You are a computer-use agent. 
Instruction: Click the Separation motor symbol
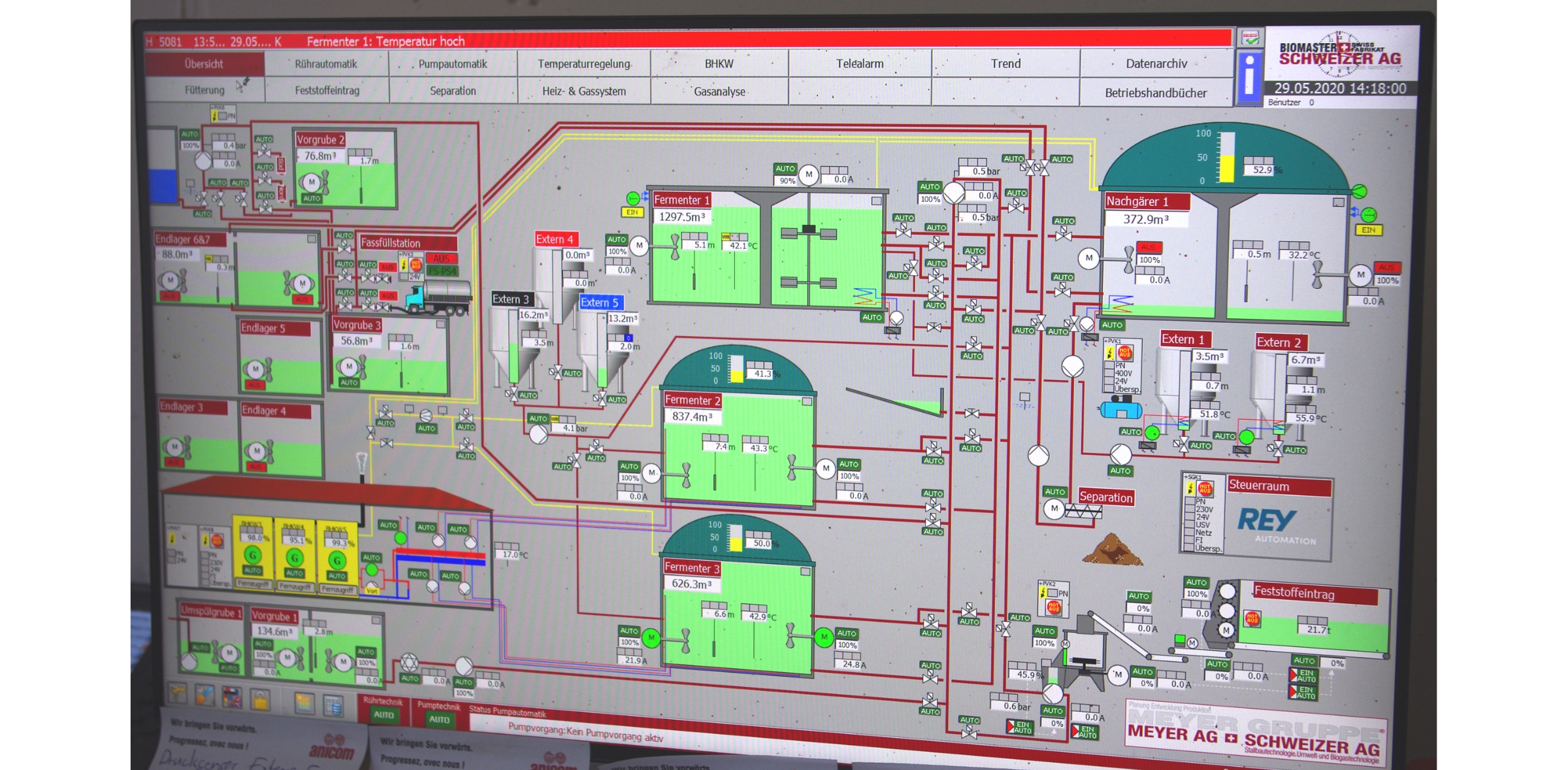tap(1053, 509)
